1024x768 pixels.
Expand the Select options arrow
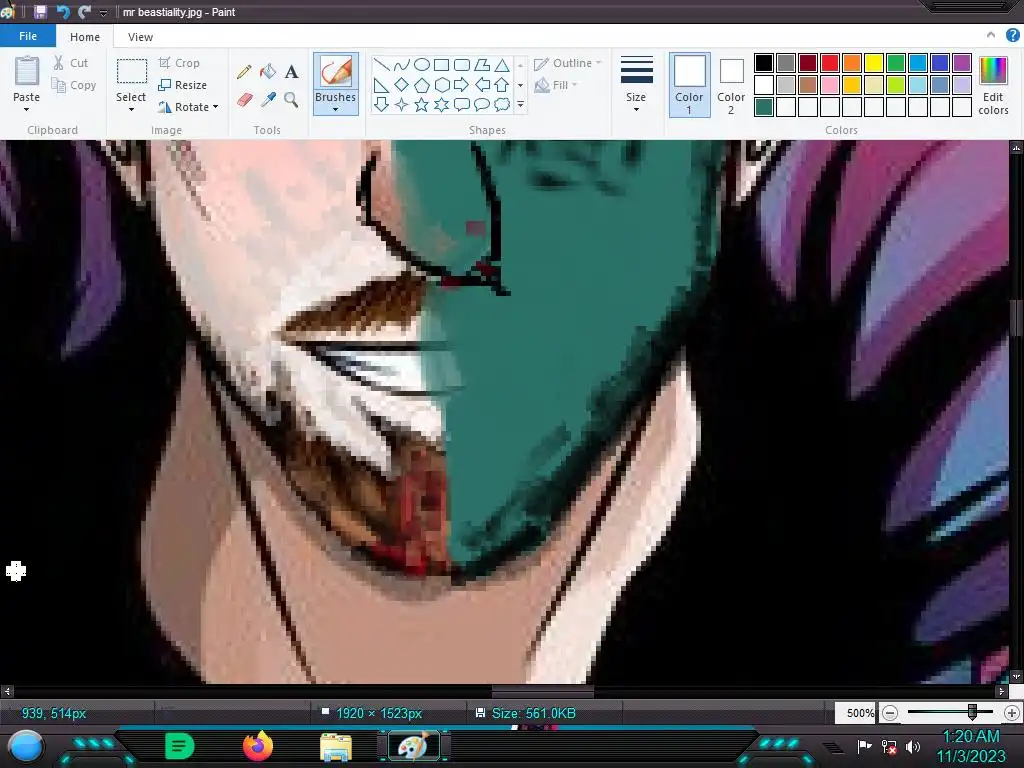pyautogui.click(x=131, y=109)
